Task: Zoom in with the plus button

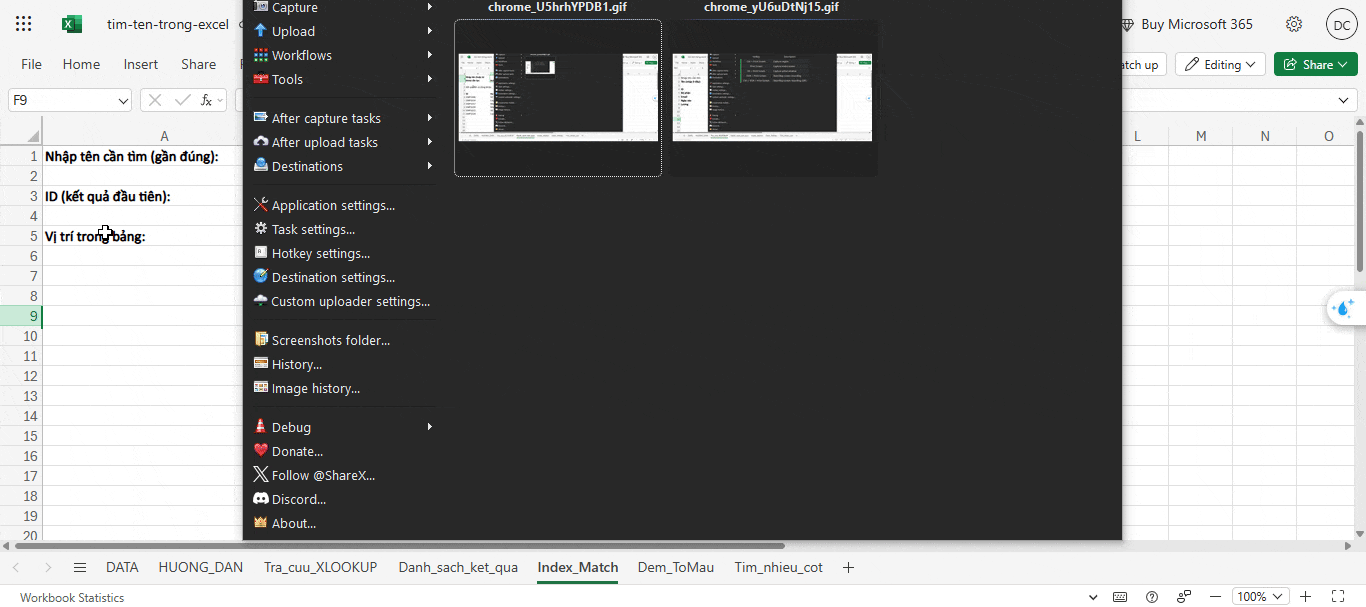Action: (x=1305, y=597)
